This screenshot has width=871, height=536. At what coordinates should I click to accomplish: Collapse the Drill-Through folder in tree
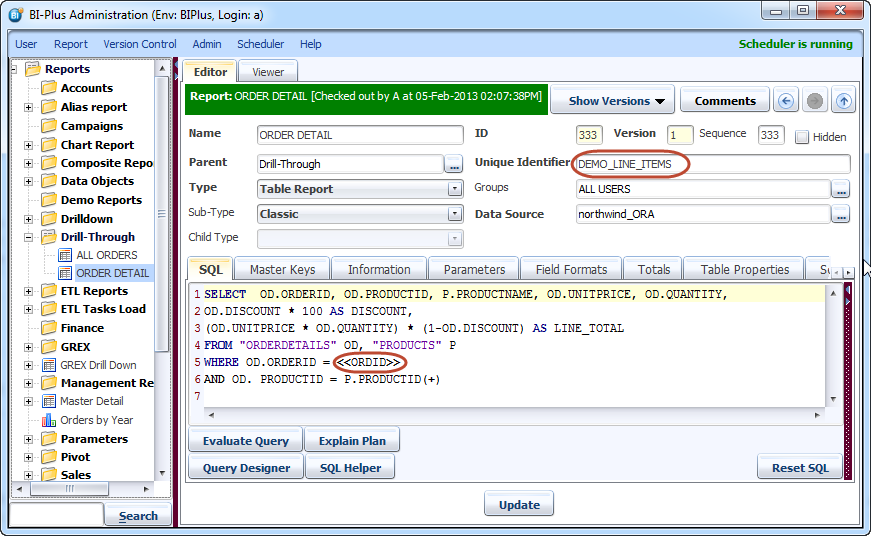(x=28, y=238)
